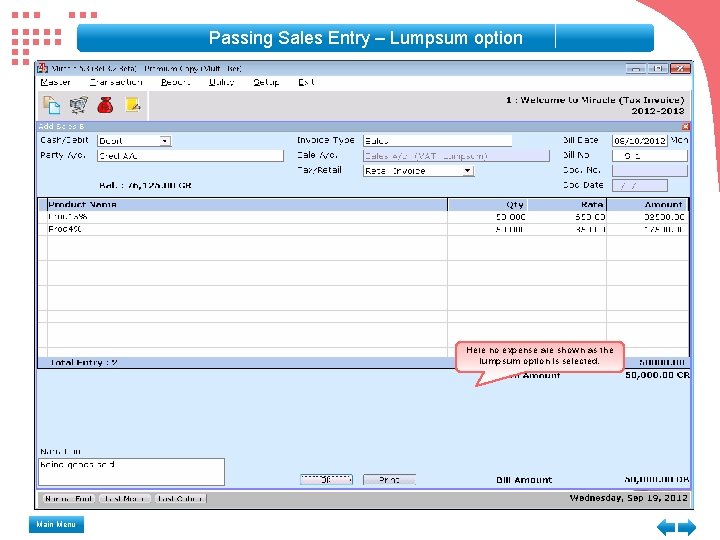Screen dimensions: 720x540
Task: Click the Bill Date field
Action: [639, 141]
